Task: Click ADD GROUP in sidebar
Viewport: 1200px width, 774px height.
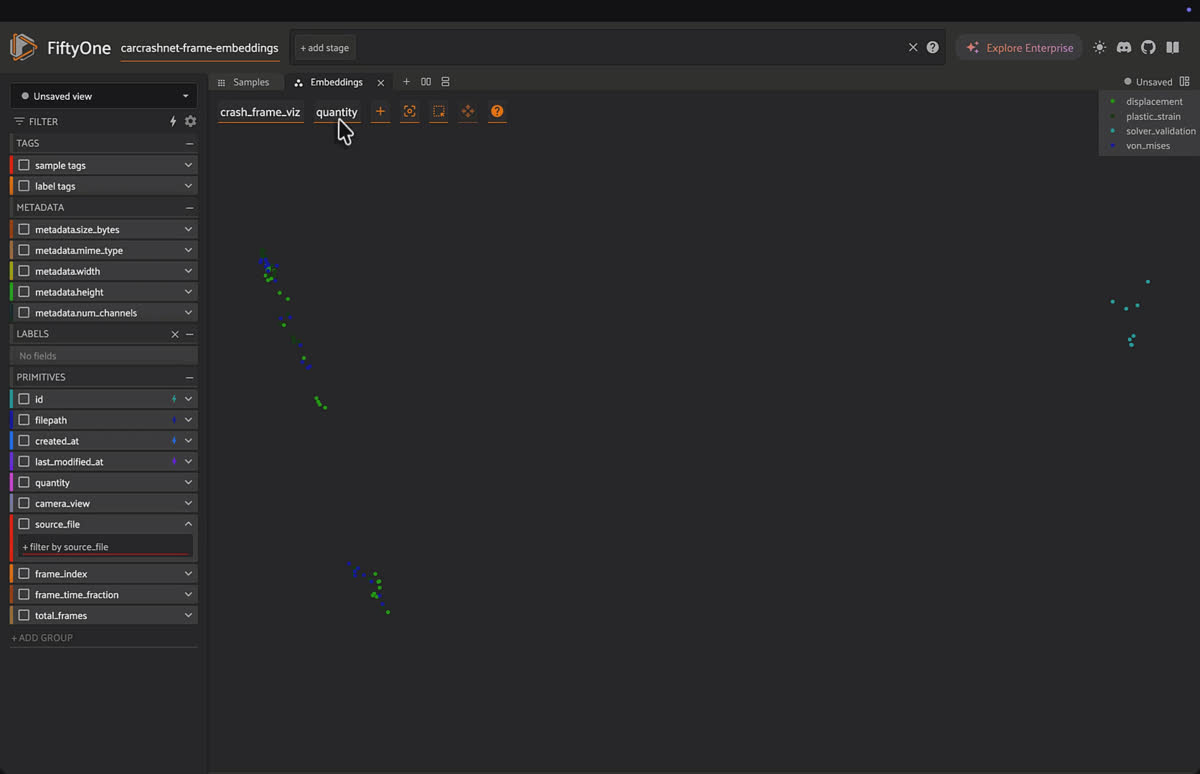Action: (x=42, y=638)
